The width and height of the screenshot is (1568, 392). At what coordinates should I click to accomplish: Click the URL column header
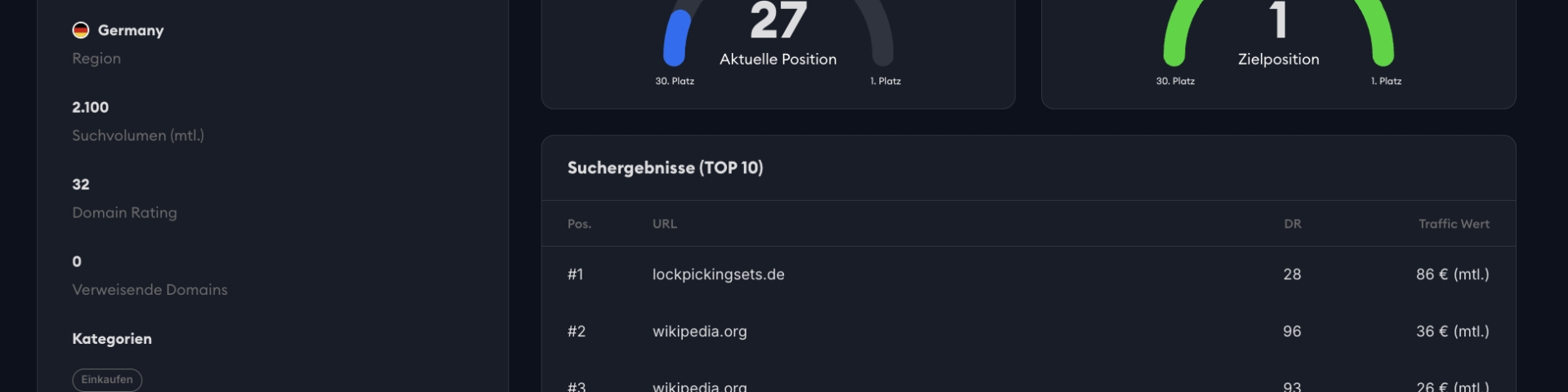tap(664, 224)
